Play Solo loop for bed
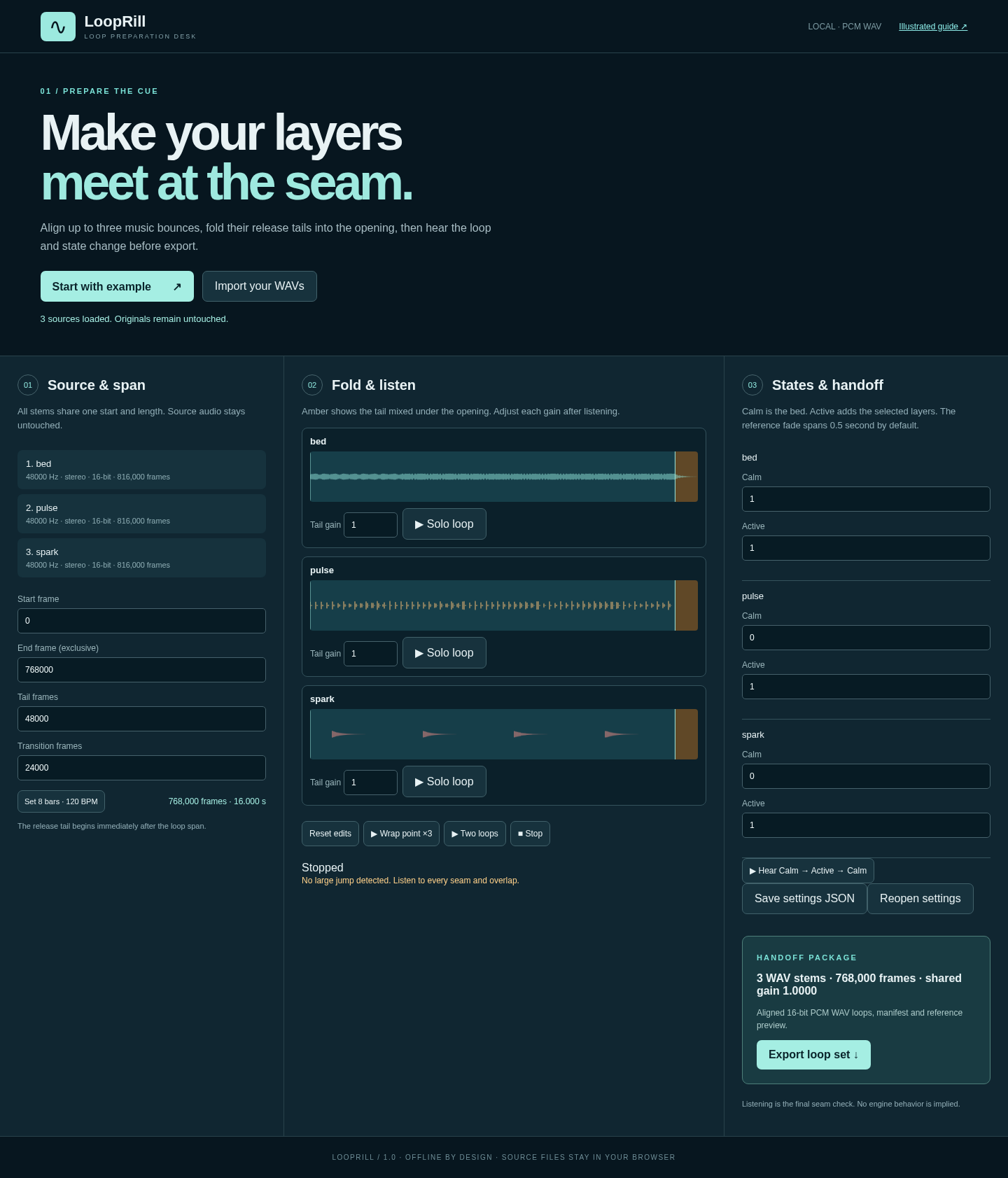This screenshot has width=1008, height=1178. click(x=444, y=524)
